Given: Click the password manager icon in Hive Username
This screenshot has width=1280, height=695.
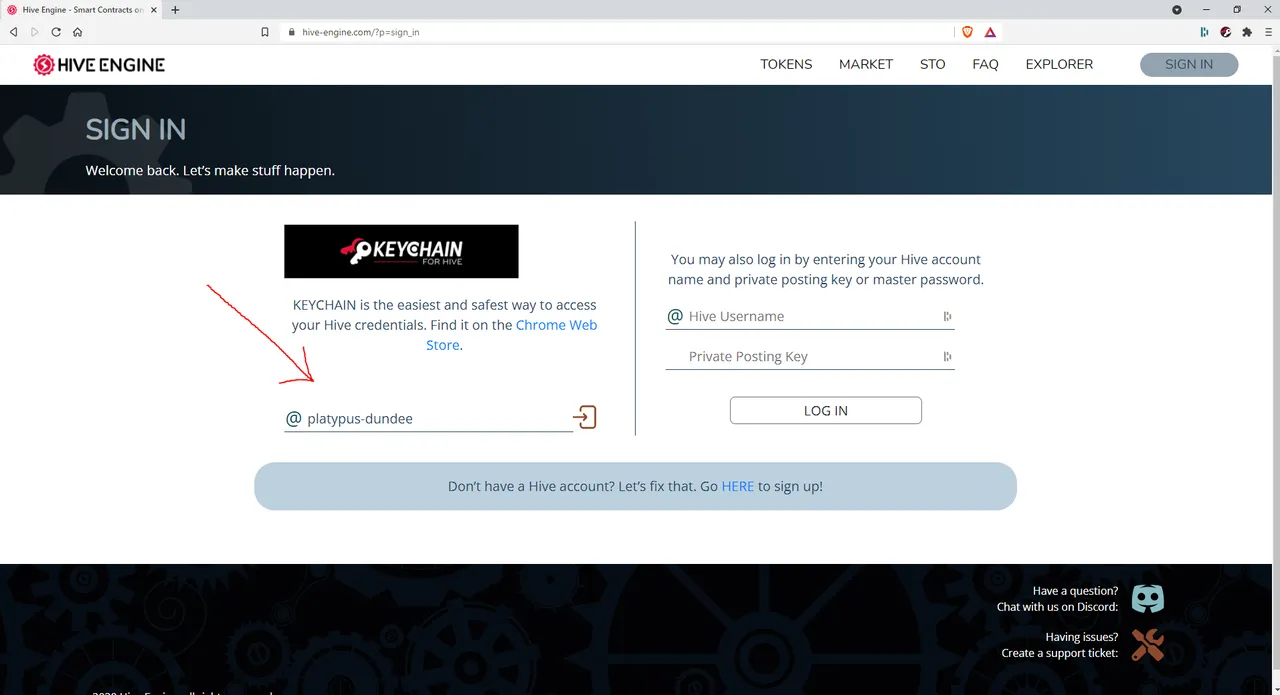Looking at the screenshot, I should 947,316.
